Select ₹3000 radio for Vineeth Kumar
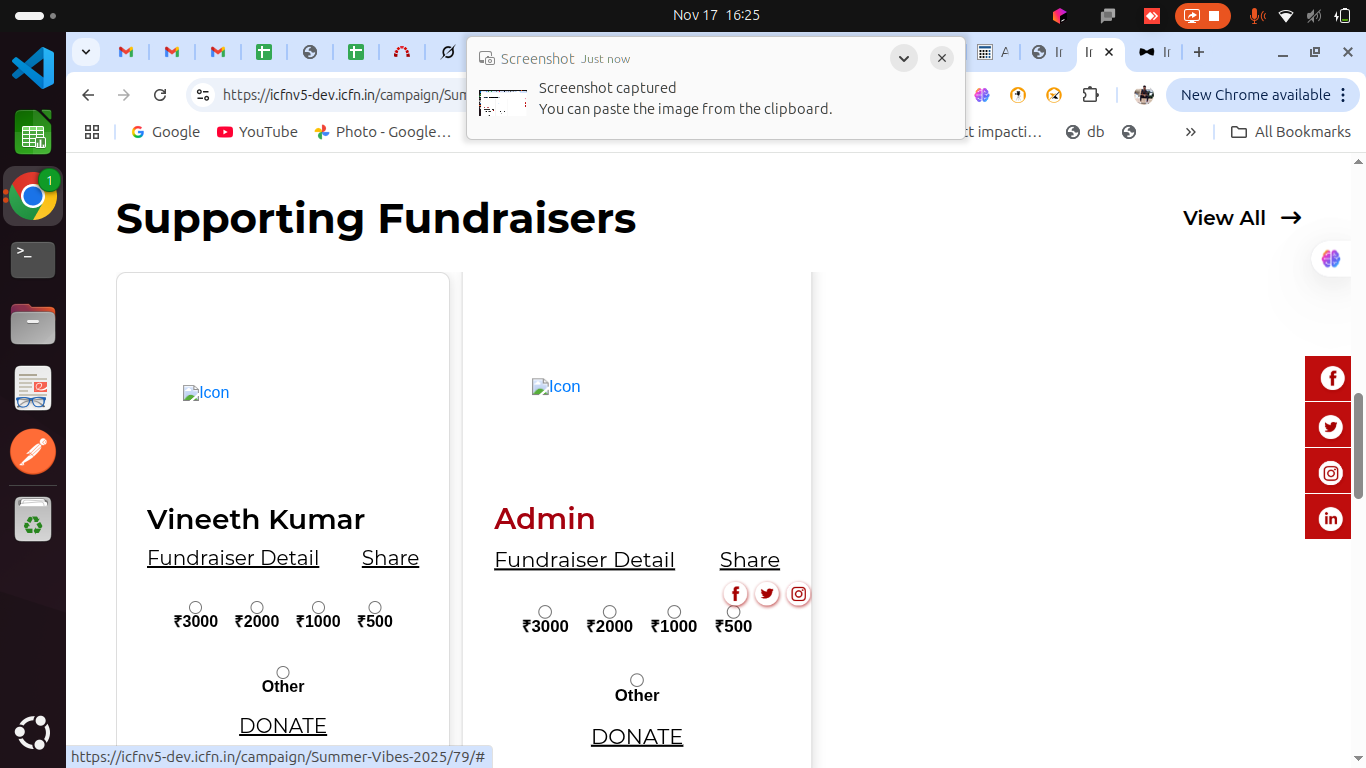The width and height of the screenshot is (1366, 768). [x=196, y=608]
